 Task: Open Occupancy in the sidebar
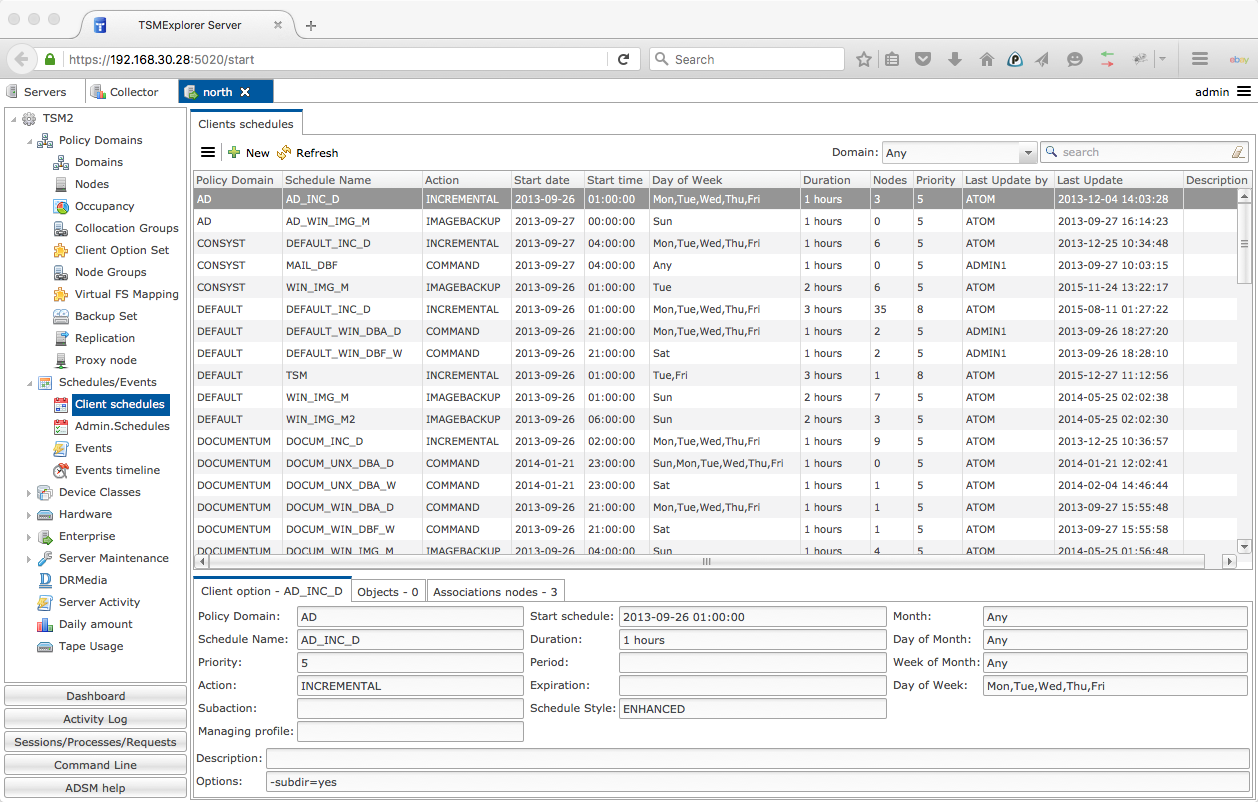point(104,206)
